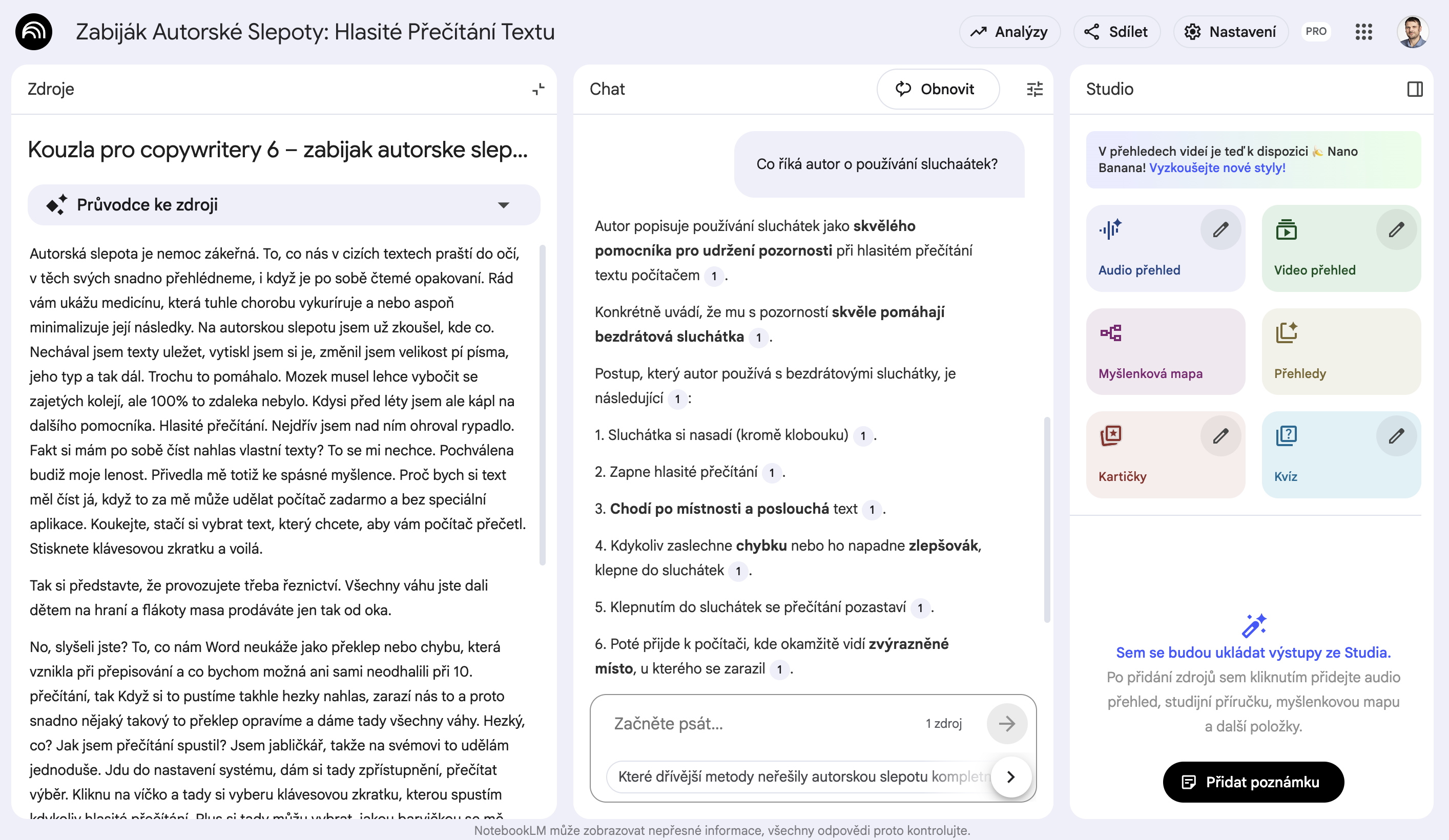Expand the Průvodce ke zdroji dropdown

coord(503,205)
